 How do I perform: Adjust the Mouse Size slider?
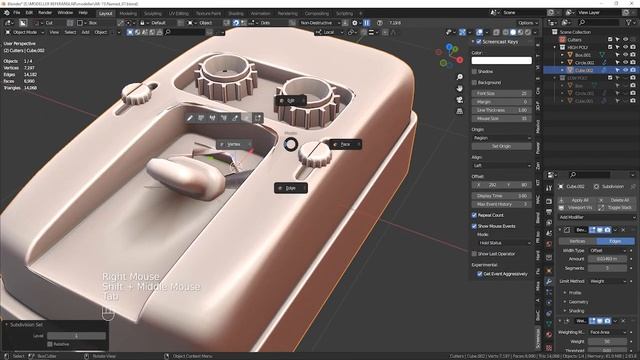[502, 118]
